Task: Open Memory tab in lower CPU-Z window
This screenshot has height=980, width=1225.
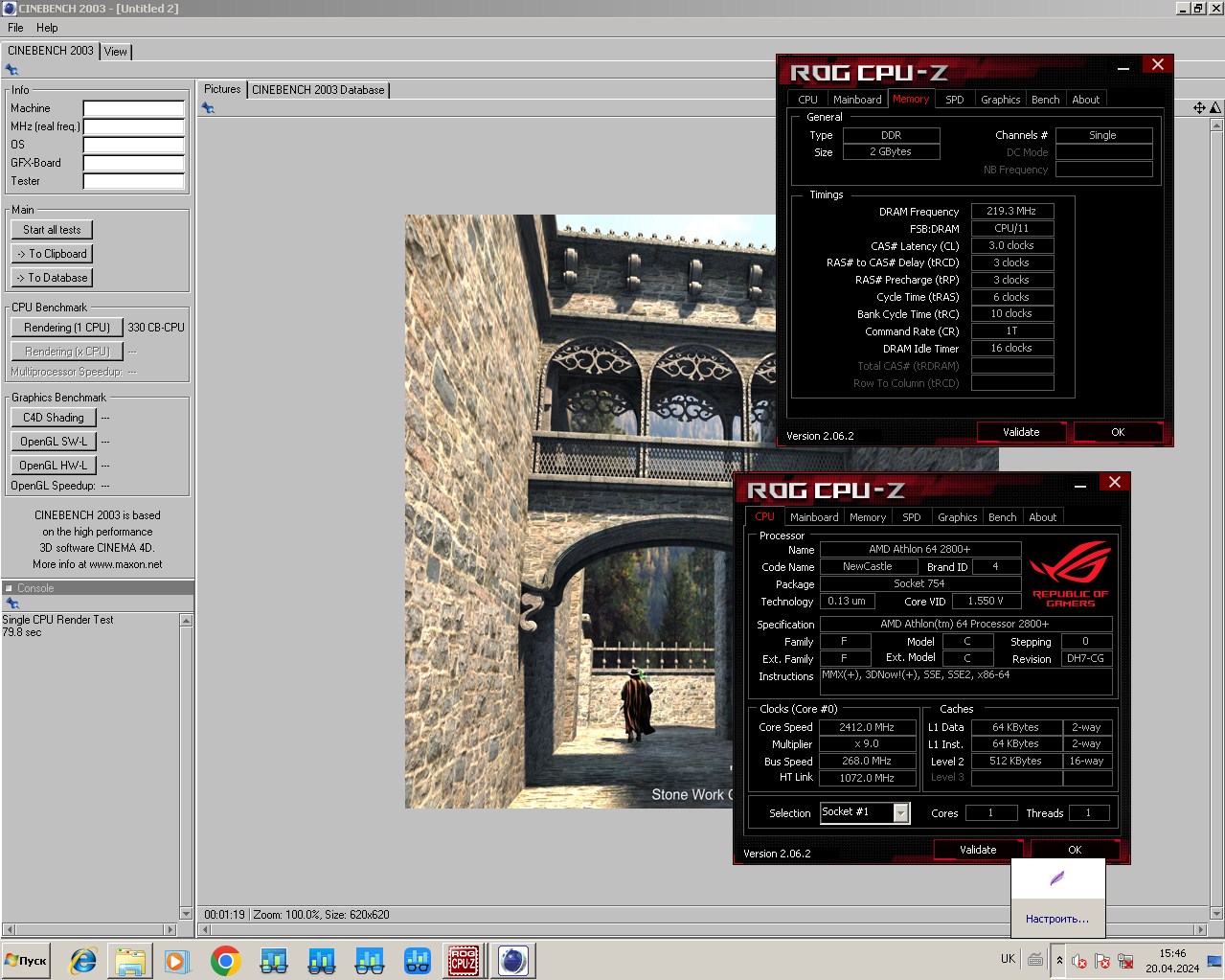Action: point(868,517)
